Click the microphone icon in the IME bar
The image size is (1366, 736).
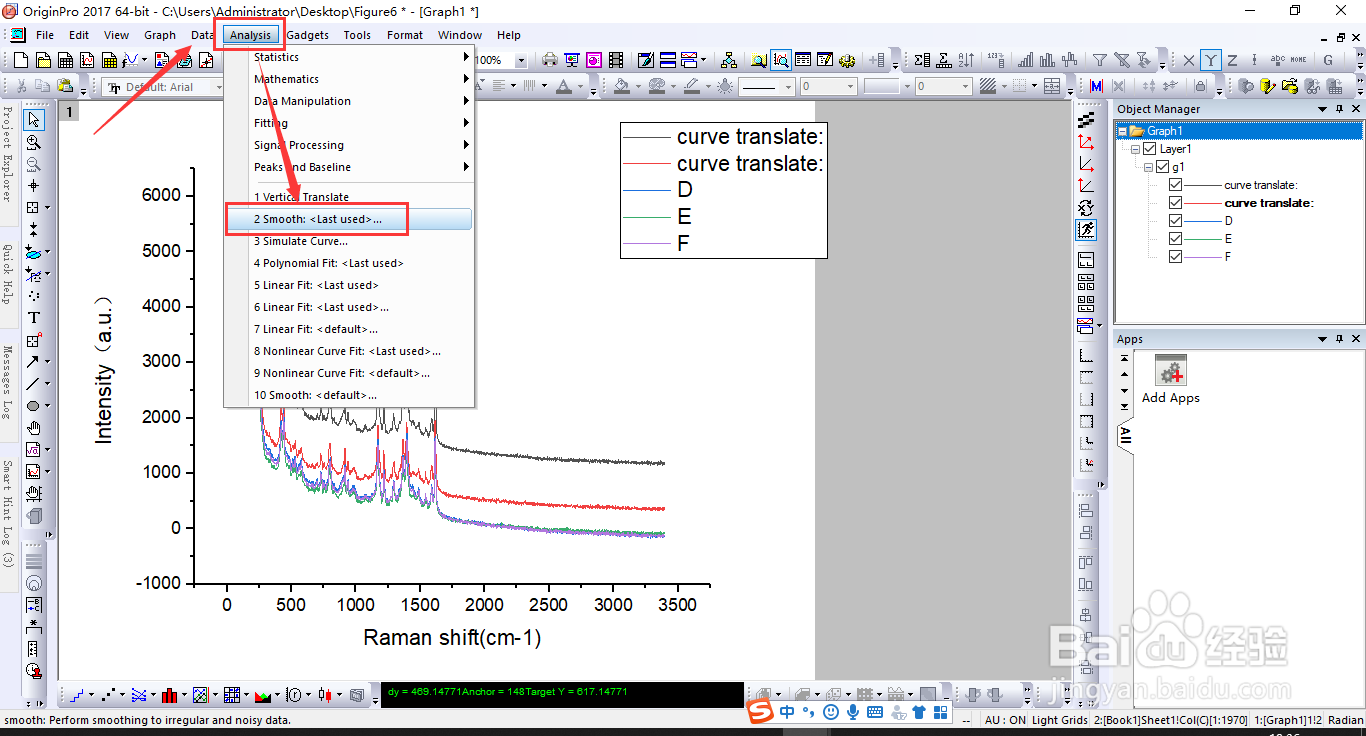pyautogui.click(x=853, y=712)
